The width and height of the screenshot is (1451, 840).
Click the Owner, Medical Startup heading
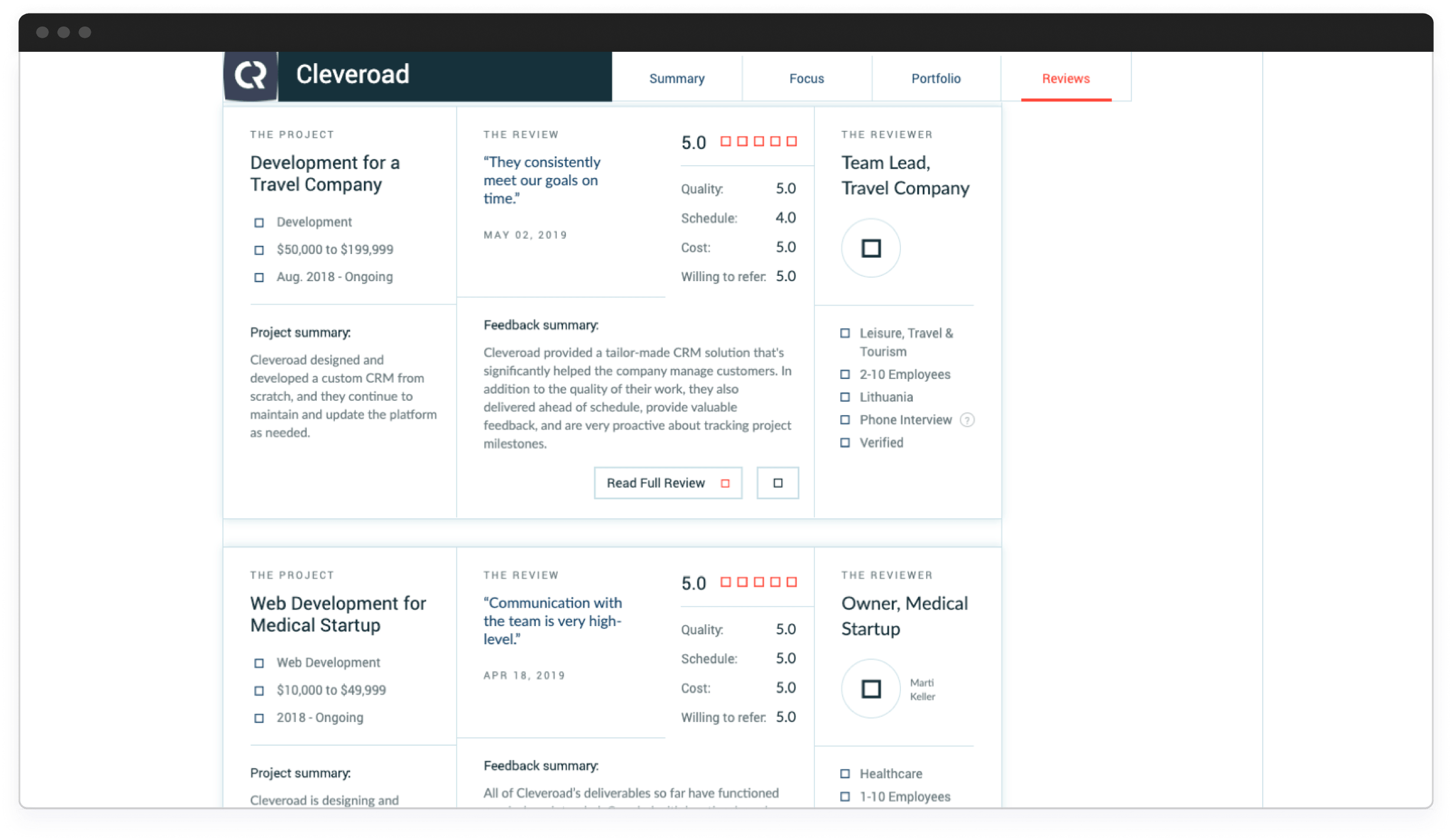[904, 616]
